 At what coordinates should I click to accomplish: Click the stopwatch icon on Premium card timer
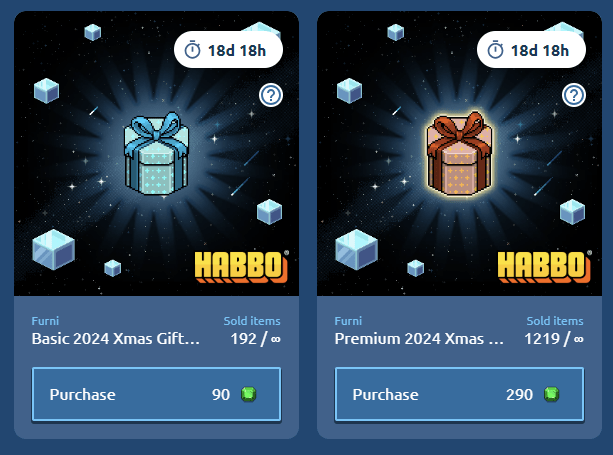click(x=495, y=50)
